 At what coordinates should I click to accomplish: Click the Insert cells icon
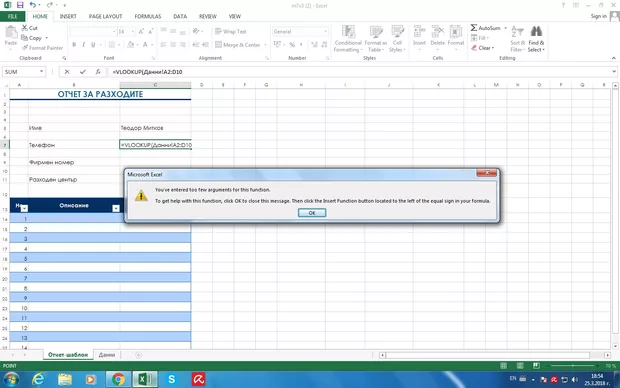[x=419, y=32]
